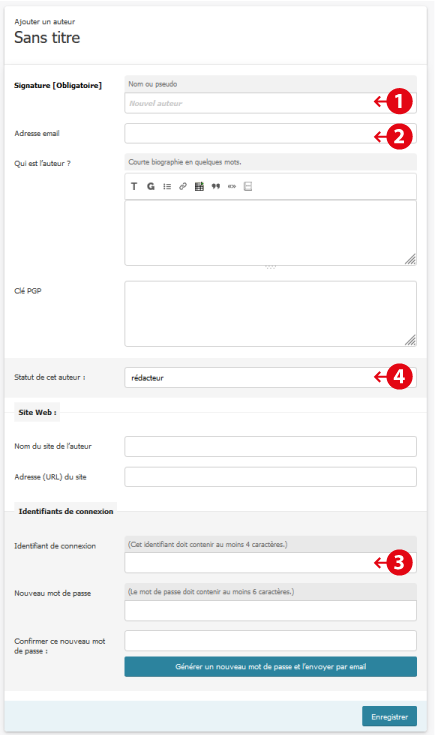Viewport: 435px width, 735px height.
Task: Apply bold with the G toolbar icon
Action: pyautogui.click(x=150, y=187)
